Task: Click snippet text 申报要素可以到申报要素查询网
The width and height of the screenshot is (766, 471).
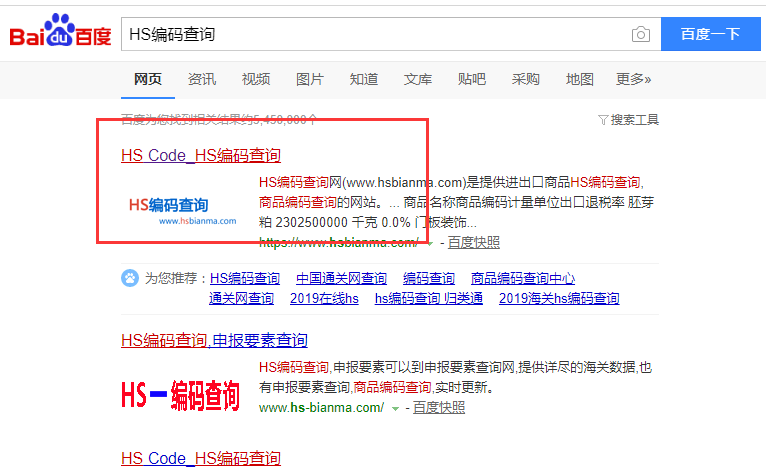Action: click(424, 367)
